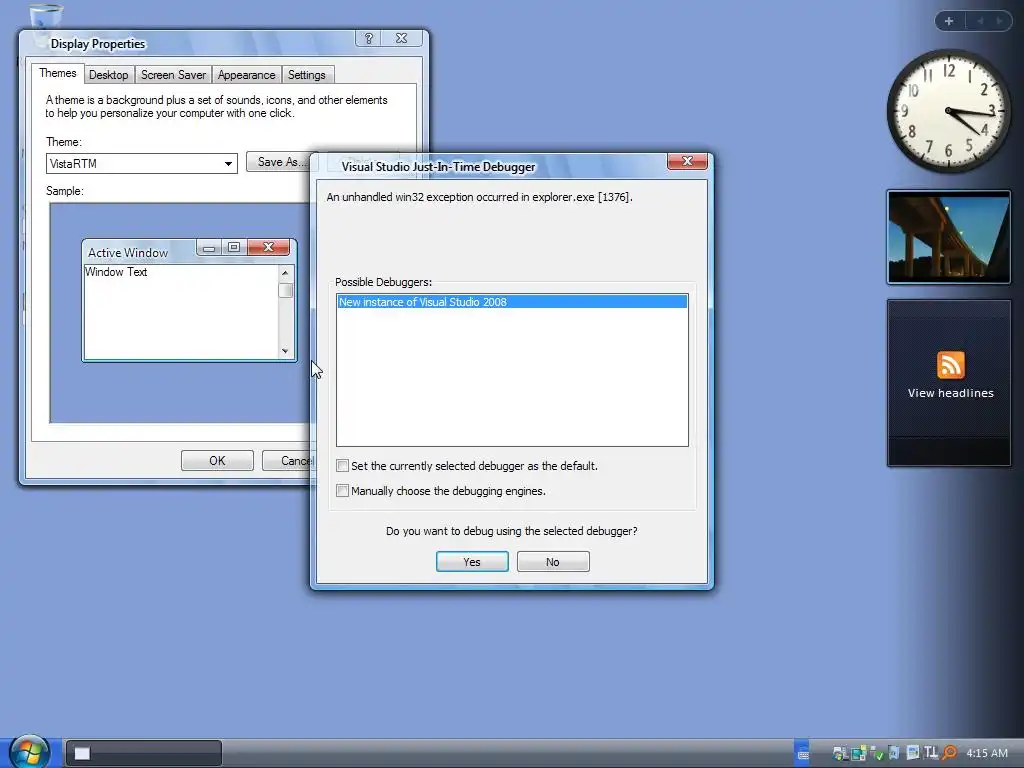The height and width of the screenshot is (768, 1024).
Task: Select 'New instance of Visual Studio 2008' entry
Action: pos(512,302)
